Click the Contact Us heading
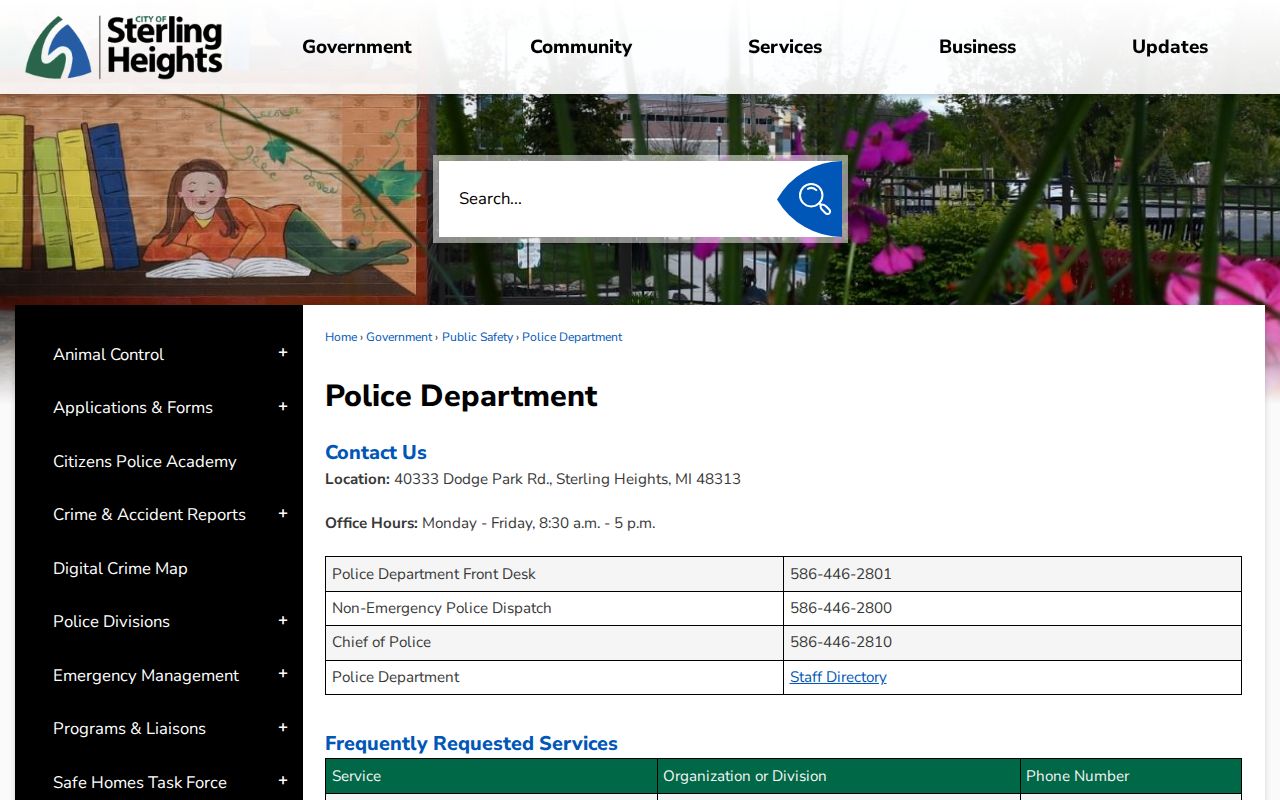The height and width of the screenshot is (800, 1280). click(x=376, y=452)
